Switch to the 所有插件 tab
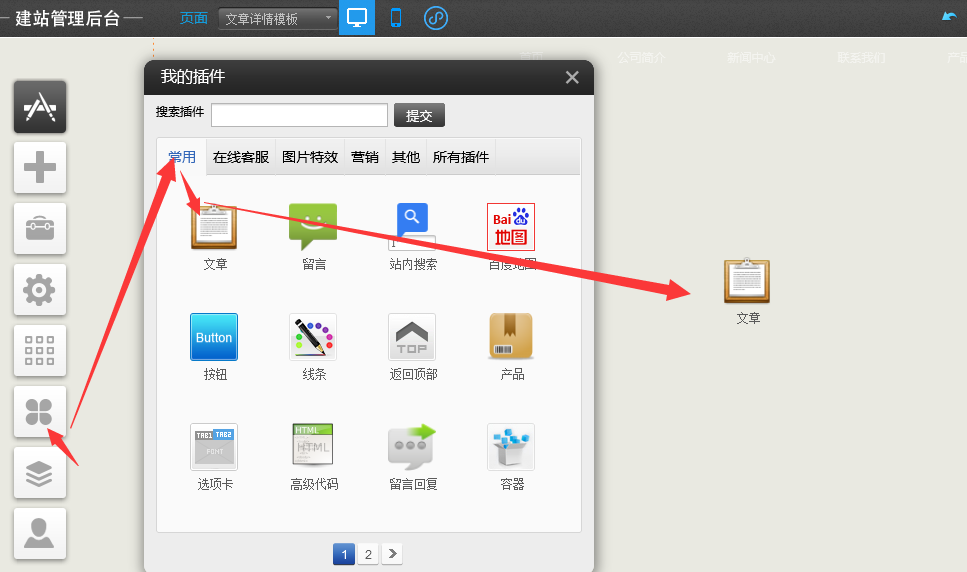Viewport: 967px width, 572px height. (x=460, y=157)
